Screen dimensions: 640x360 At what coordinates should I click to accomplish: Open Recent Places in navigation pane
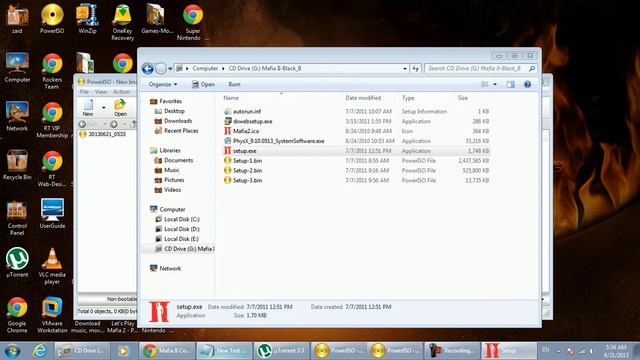181,131
